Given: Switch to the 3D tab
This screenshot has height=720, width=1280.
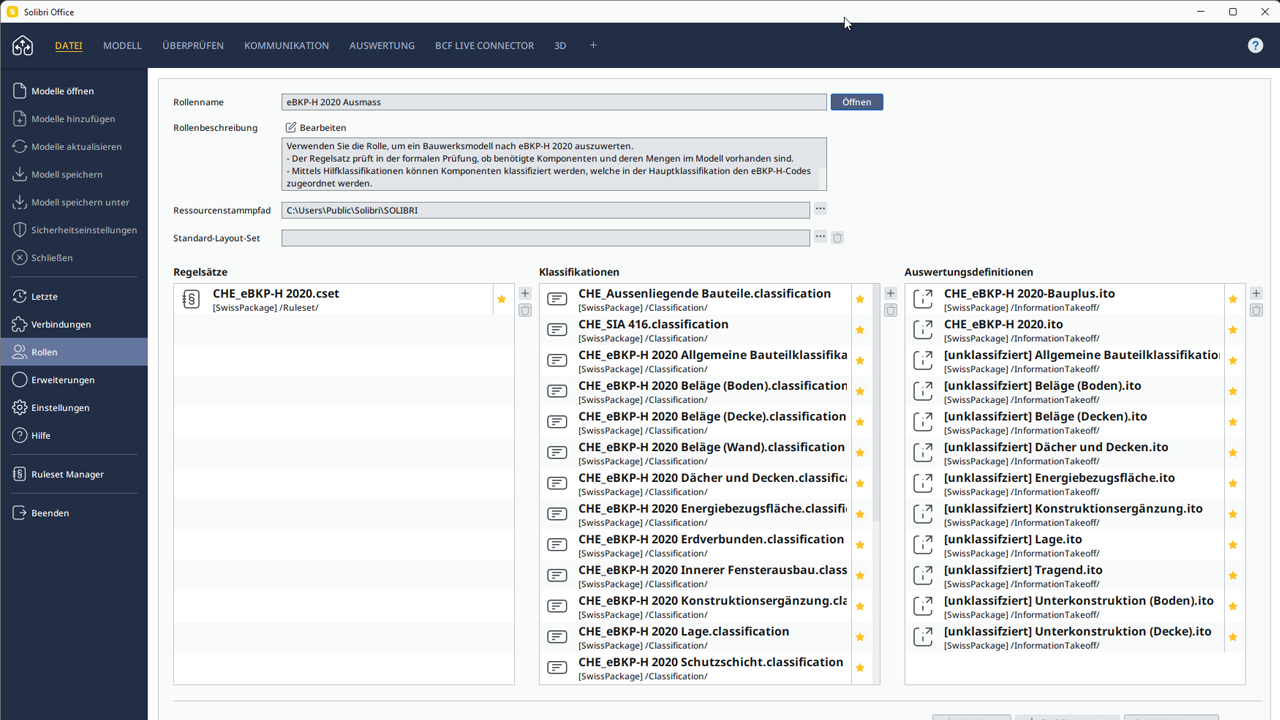Looking at the screenshot, I should tap(561, 46).
